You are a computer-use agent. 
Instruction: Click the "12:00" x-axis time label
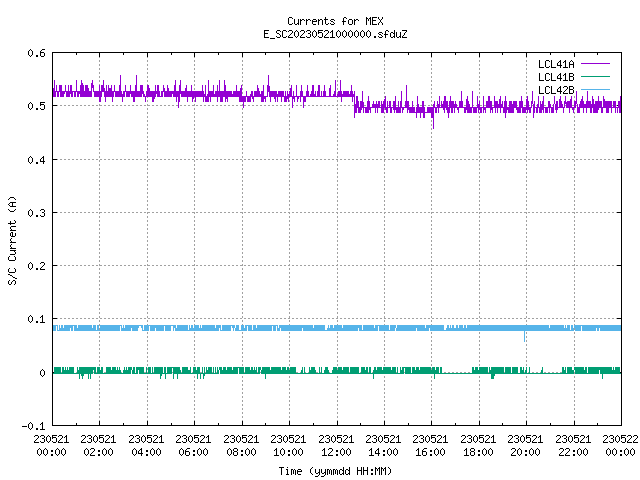tap(336, 452)
